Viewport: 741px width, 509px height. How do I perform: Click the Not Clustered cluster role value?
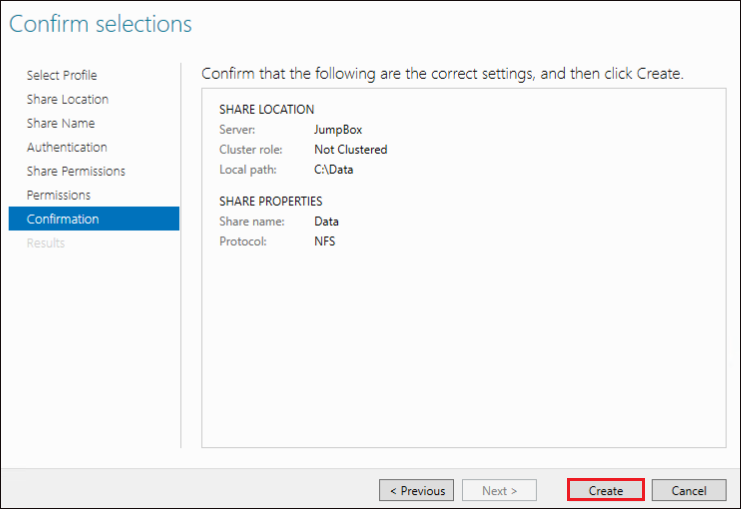click(351, 149)
